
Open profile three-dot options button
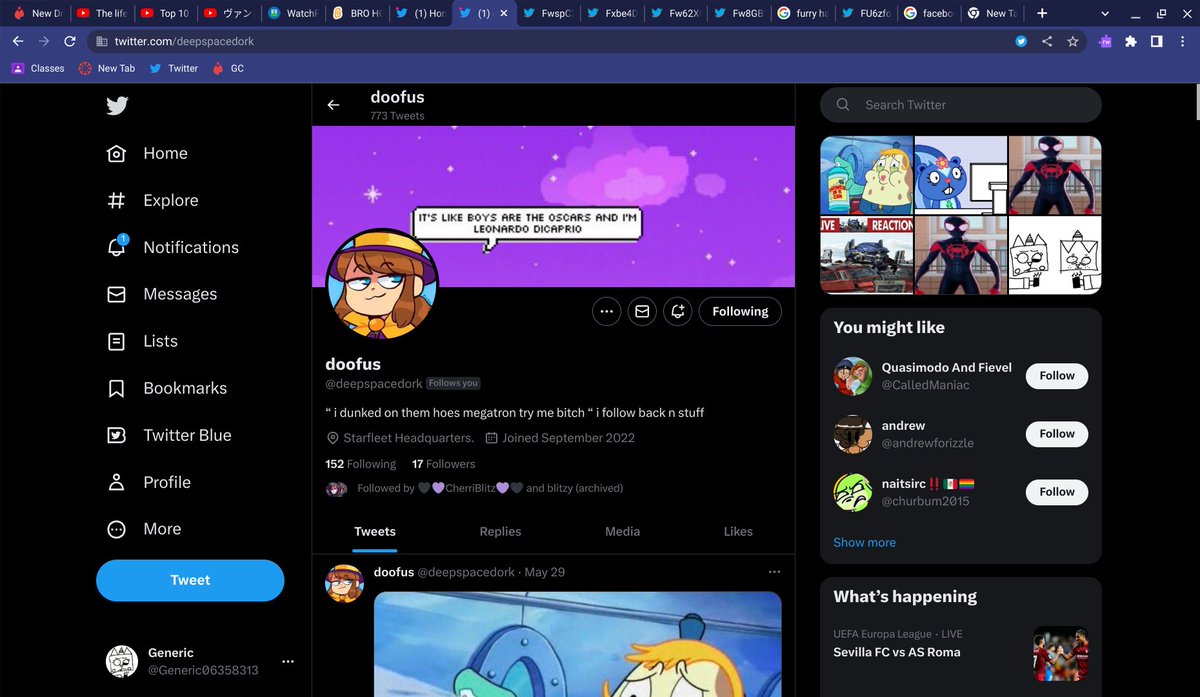(x=606, y=312)
